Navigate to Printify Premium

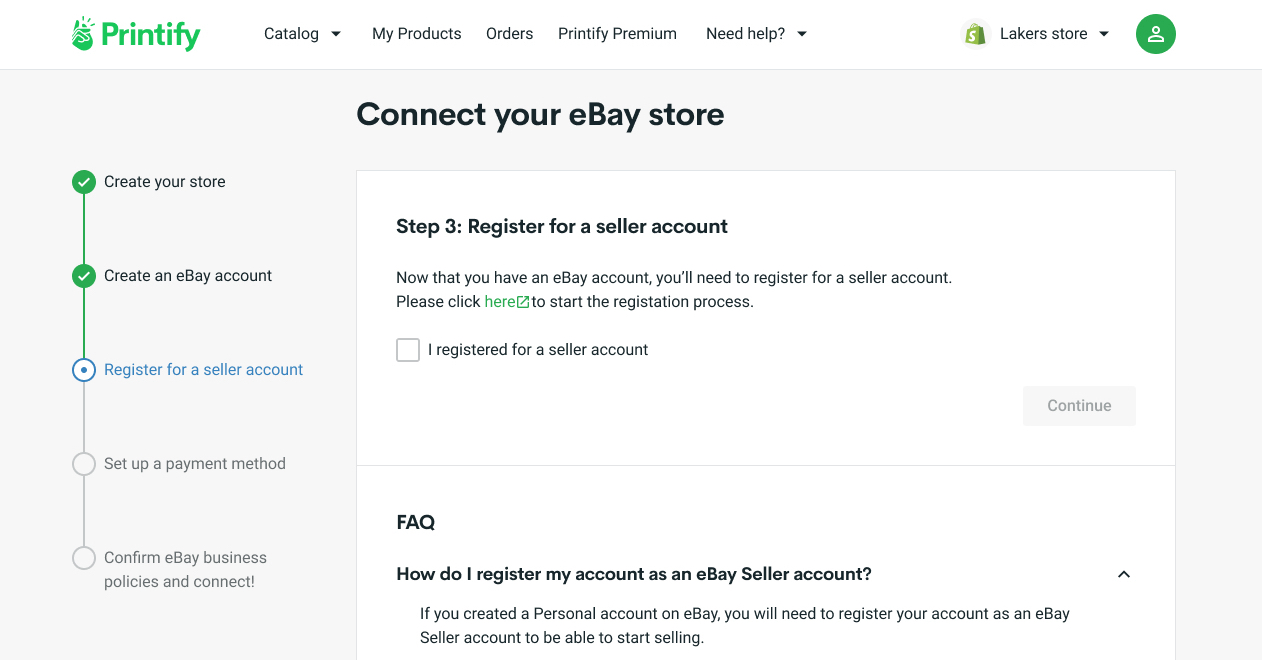617,34
